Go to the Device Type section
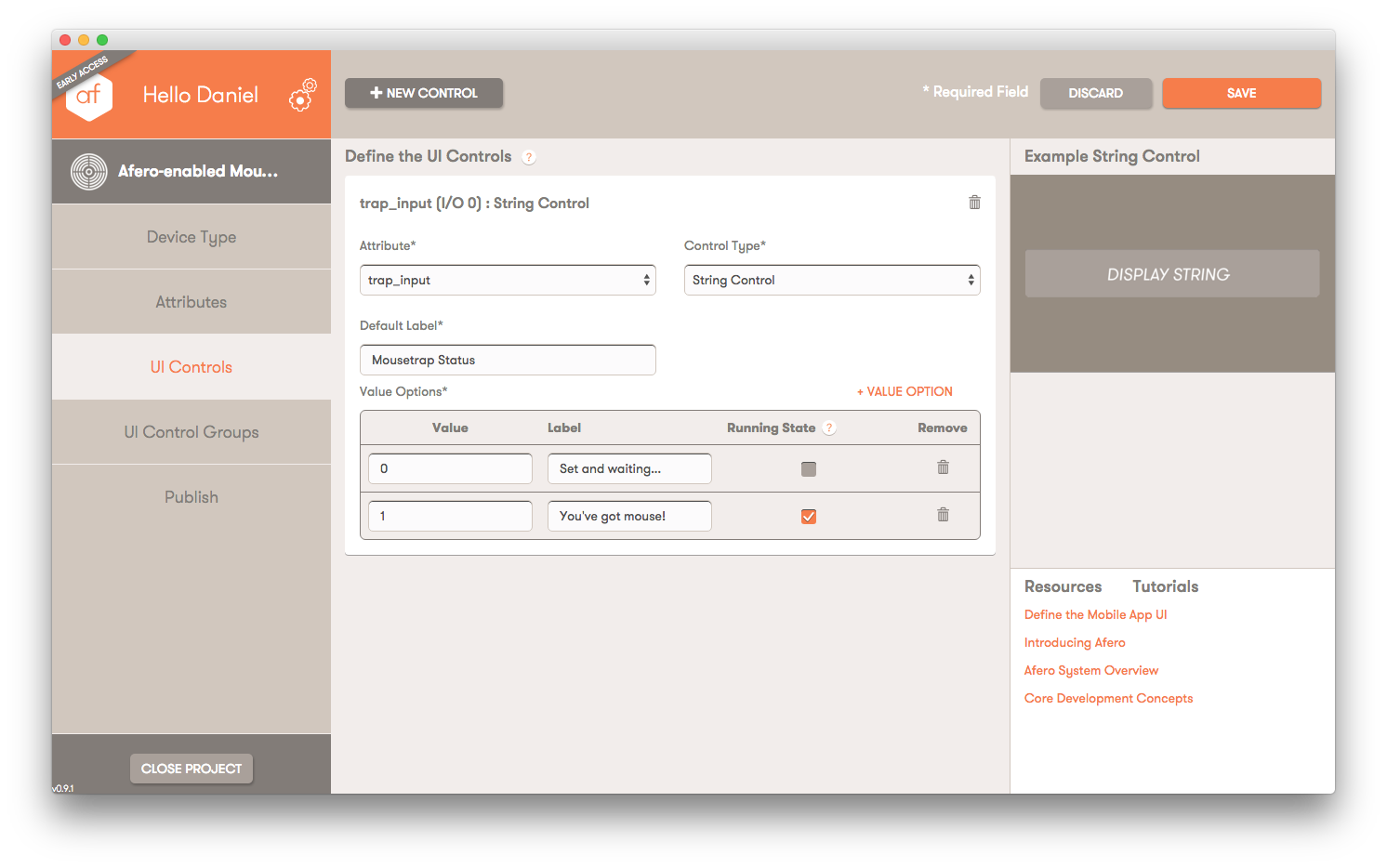 [192, 237]
